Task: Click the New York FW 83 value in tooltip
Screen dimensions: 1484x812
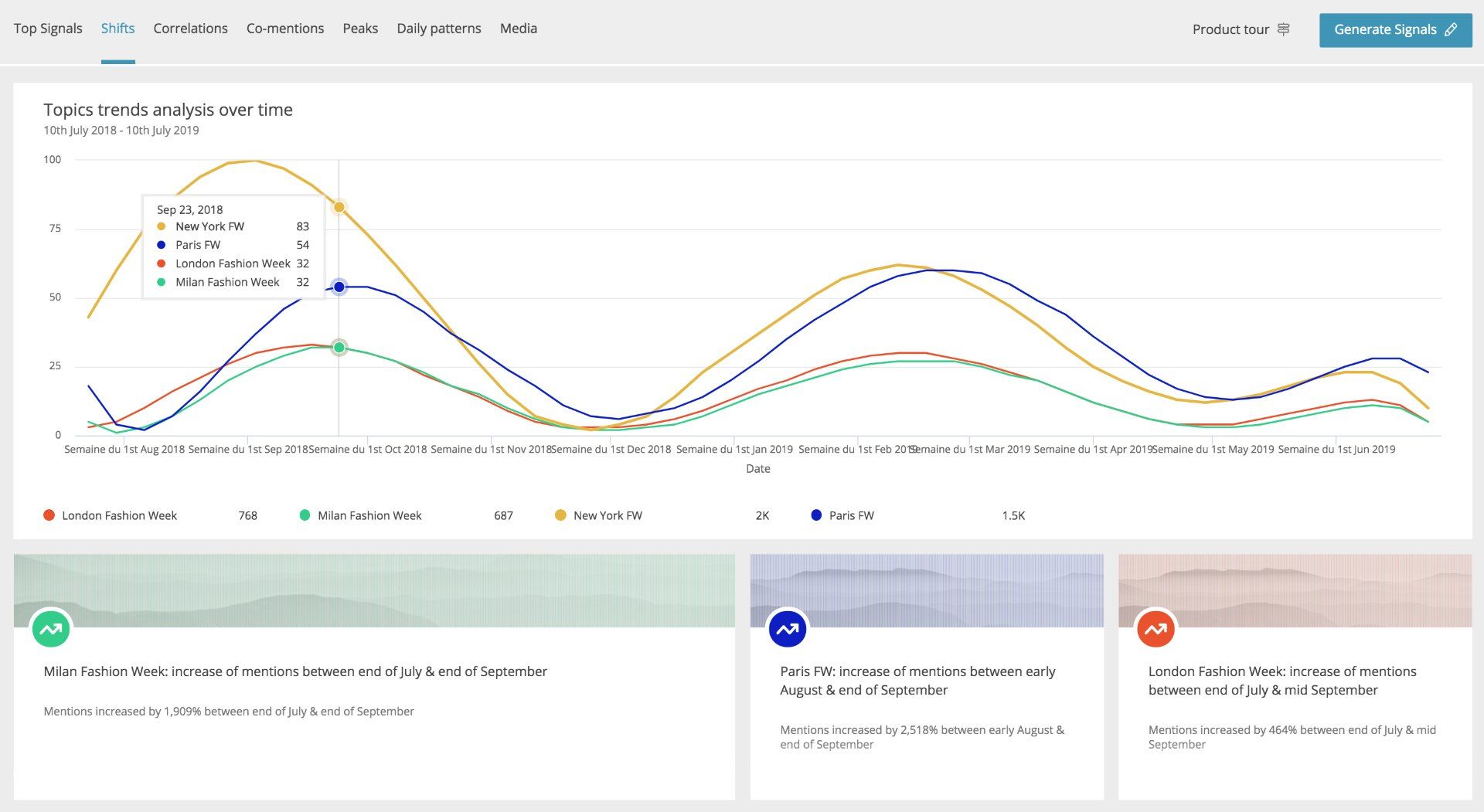Action: pyautogui.click(x=302, y=226)
